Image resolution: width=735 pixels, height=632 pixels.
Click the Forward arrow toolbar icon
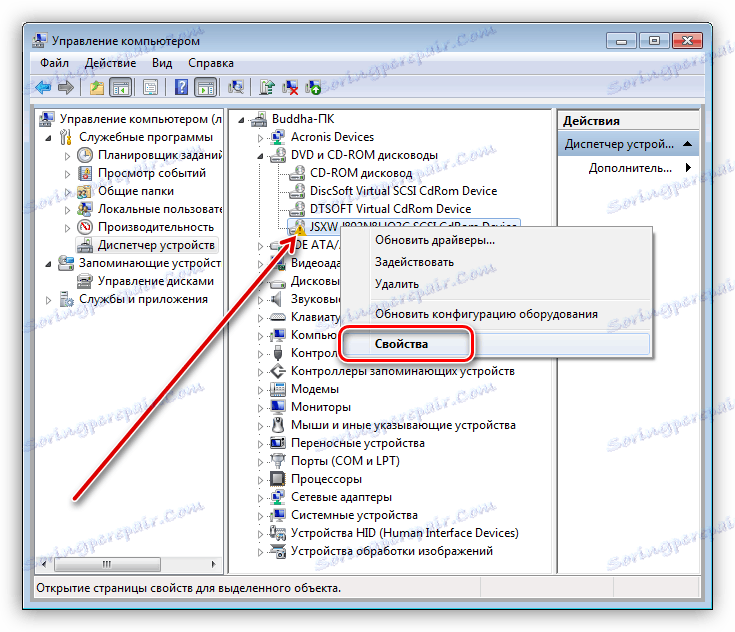tap(66, 87)
